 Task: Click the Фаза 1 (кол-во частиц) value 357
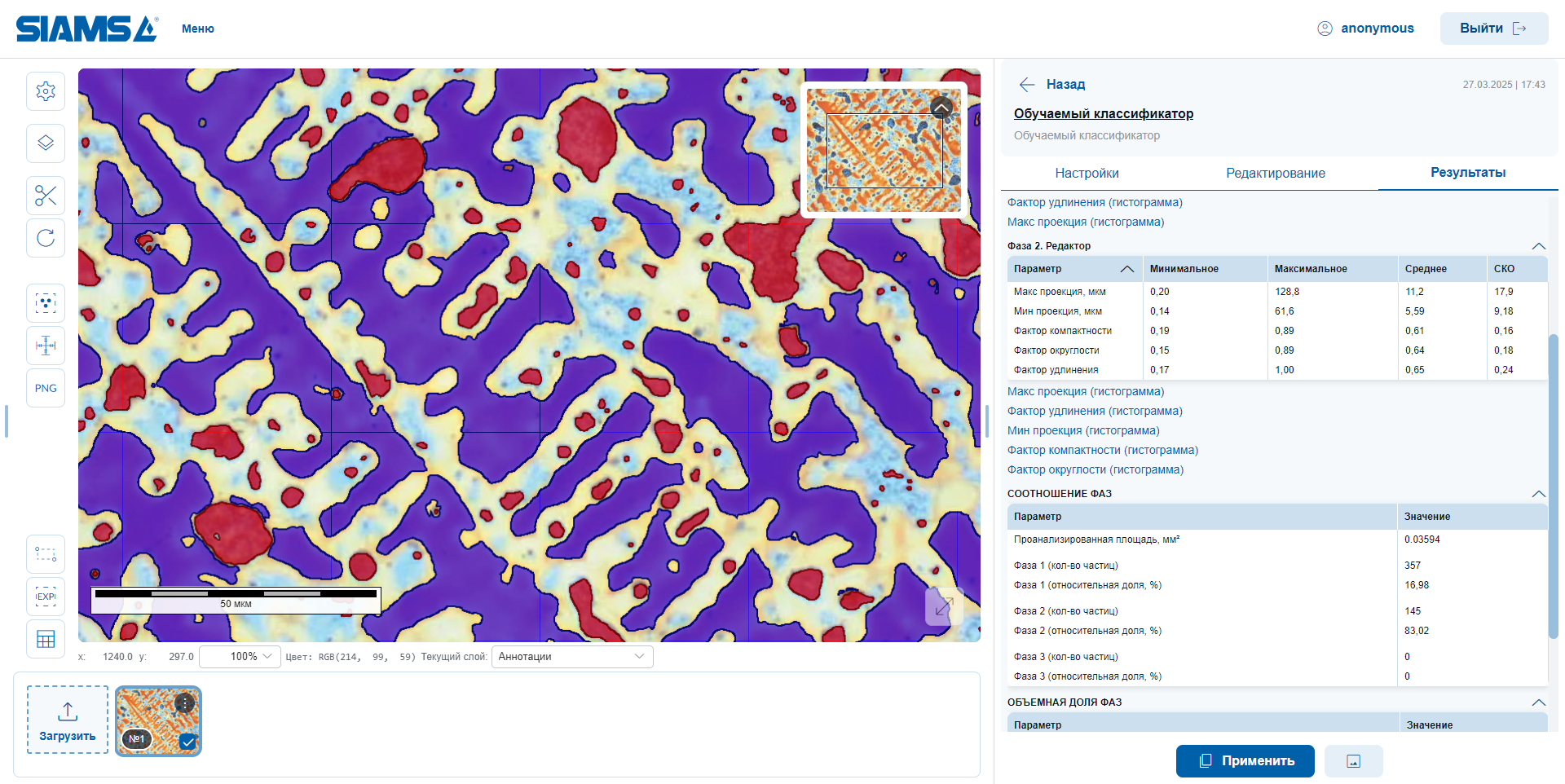tap(1413, 566)
